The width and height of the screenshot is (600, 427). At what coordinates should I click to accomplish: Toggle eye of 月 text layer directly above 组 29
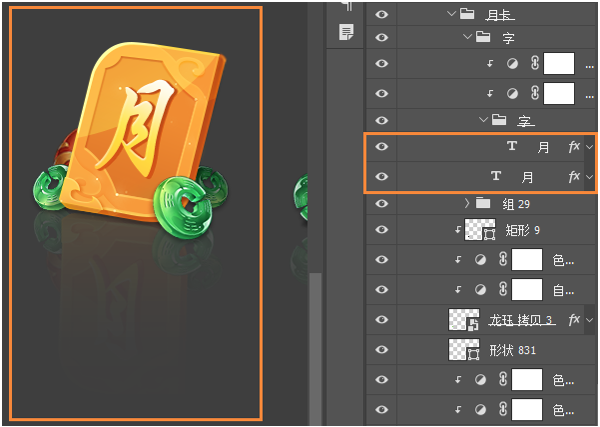[x=382, y=176]
